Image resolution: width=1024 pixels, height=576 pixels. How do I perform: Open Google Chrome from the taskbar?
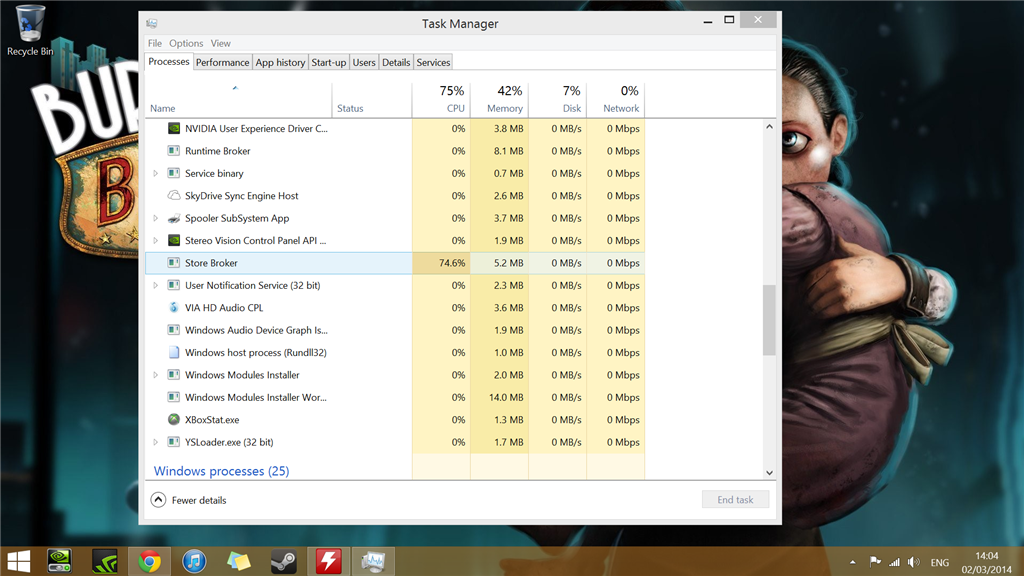(x=150, y=561)
